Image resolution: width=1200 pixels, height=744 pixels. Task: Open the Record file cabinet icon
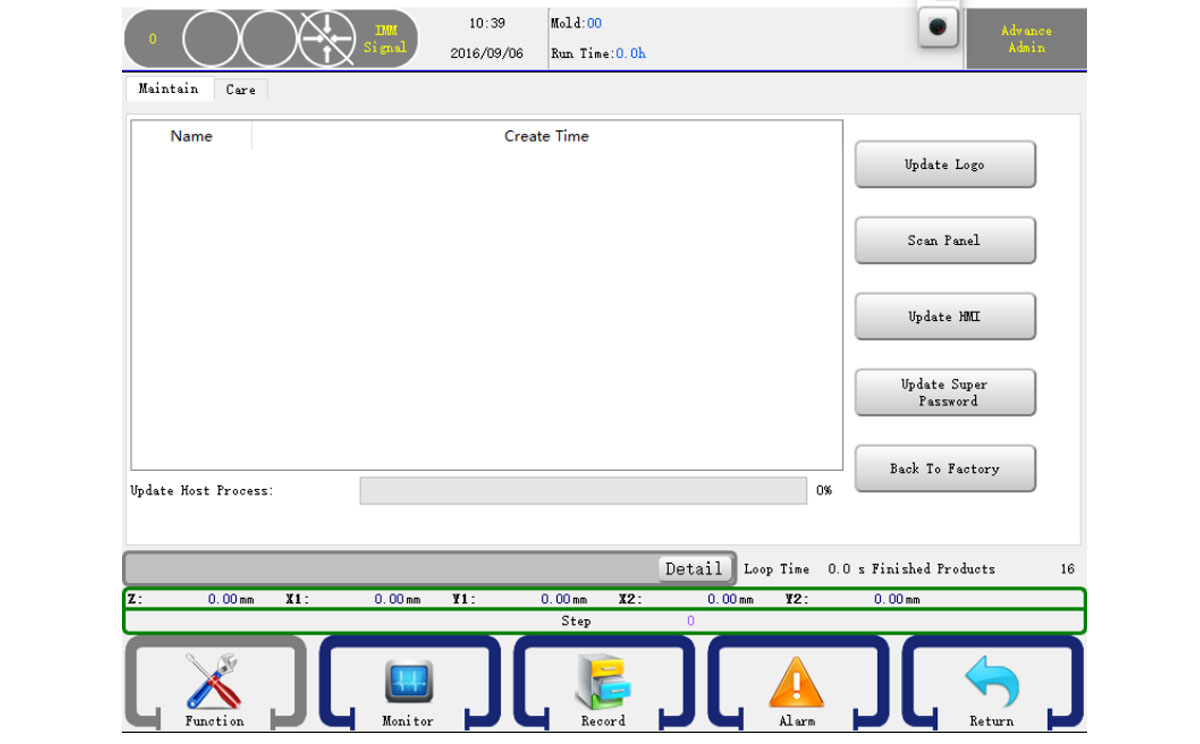click(603, 683)
